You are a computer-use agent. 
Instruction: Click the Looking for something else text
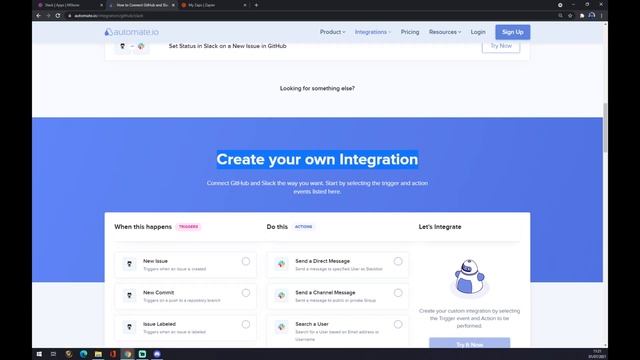pos(317,88)
